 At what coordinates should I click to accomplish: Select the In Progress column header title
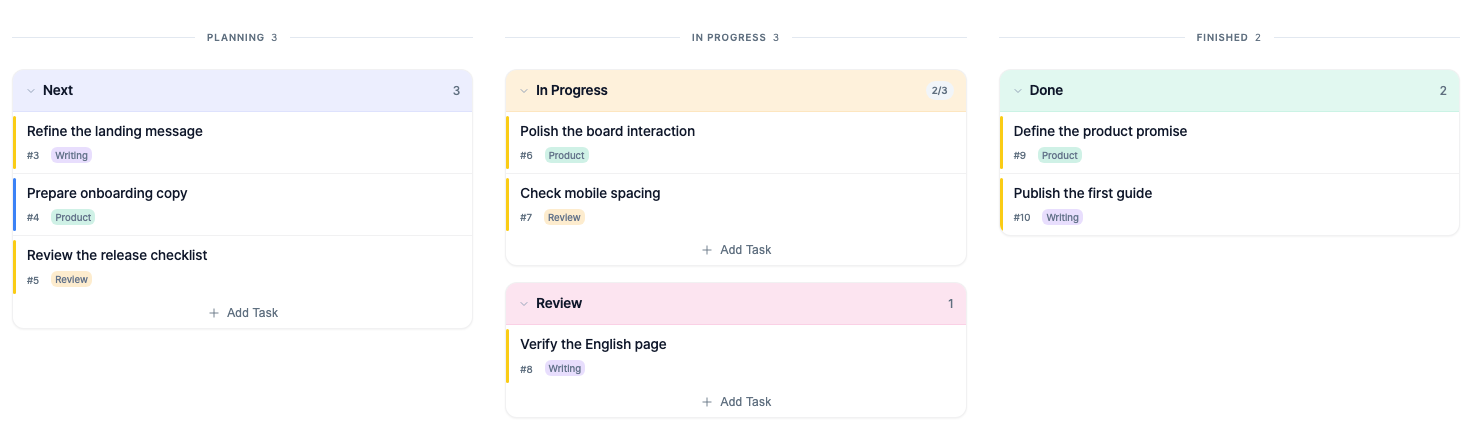point(572,91)
